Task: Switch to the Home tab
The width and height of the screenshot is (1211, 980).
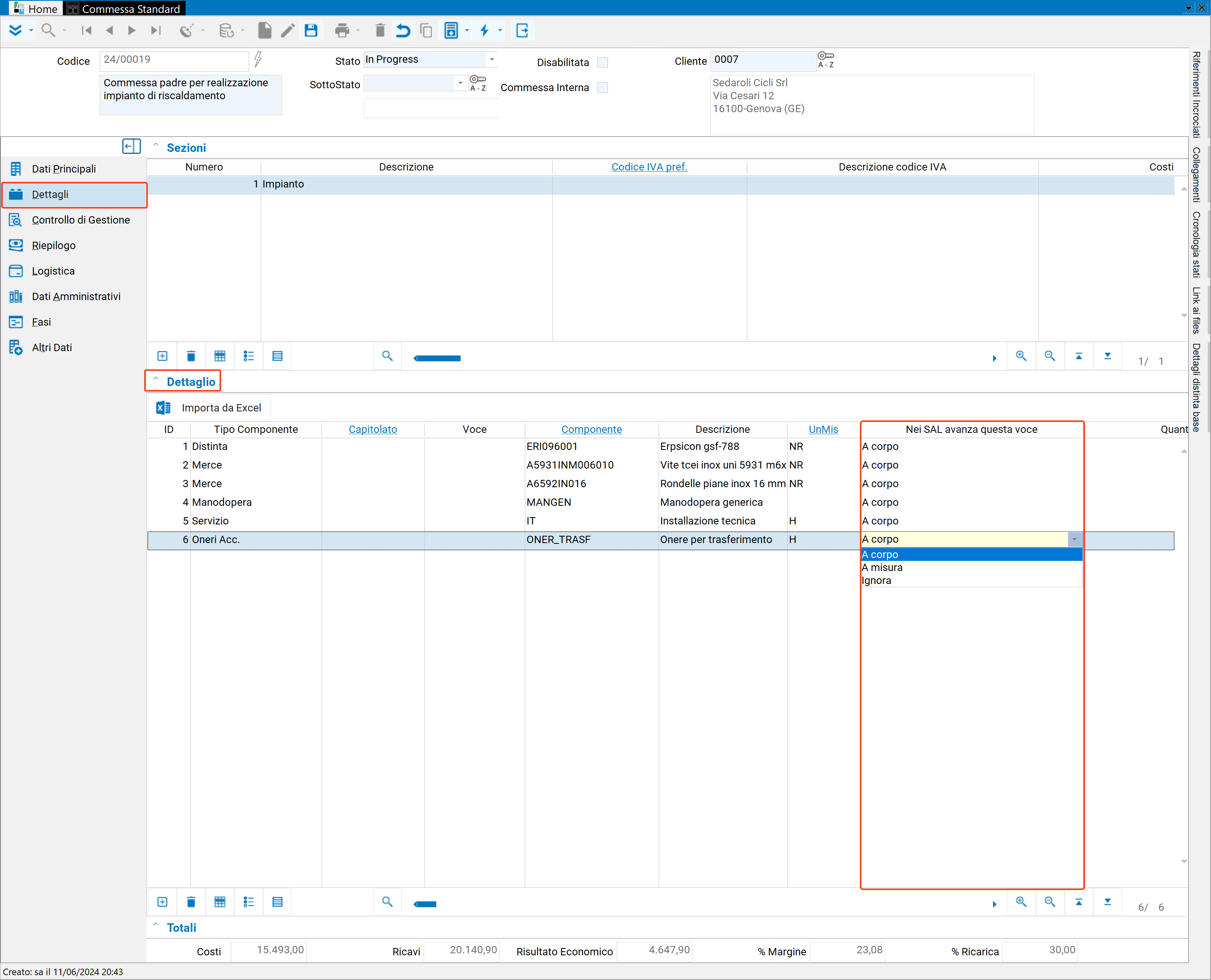Action: click(36, 9)
